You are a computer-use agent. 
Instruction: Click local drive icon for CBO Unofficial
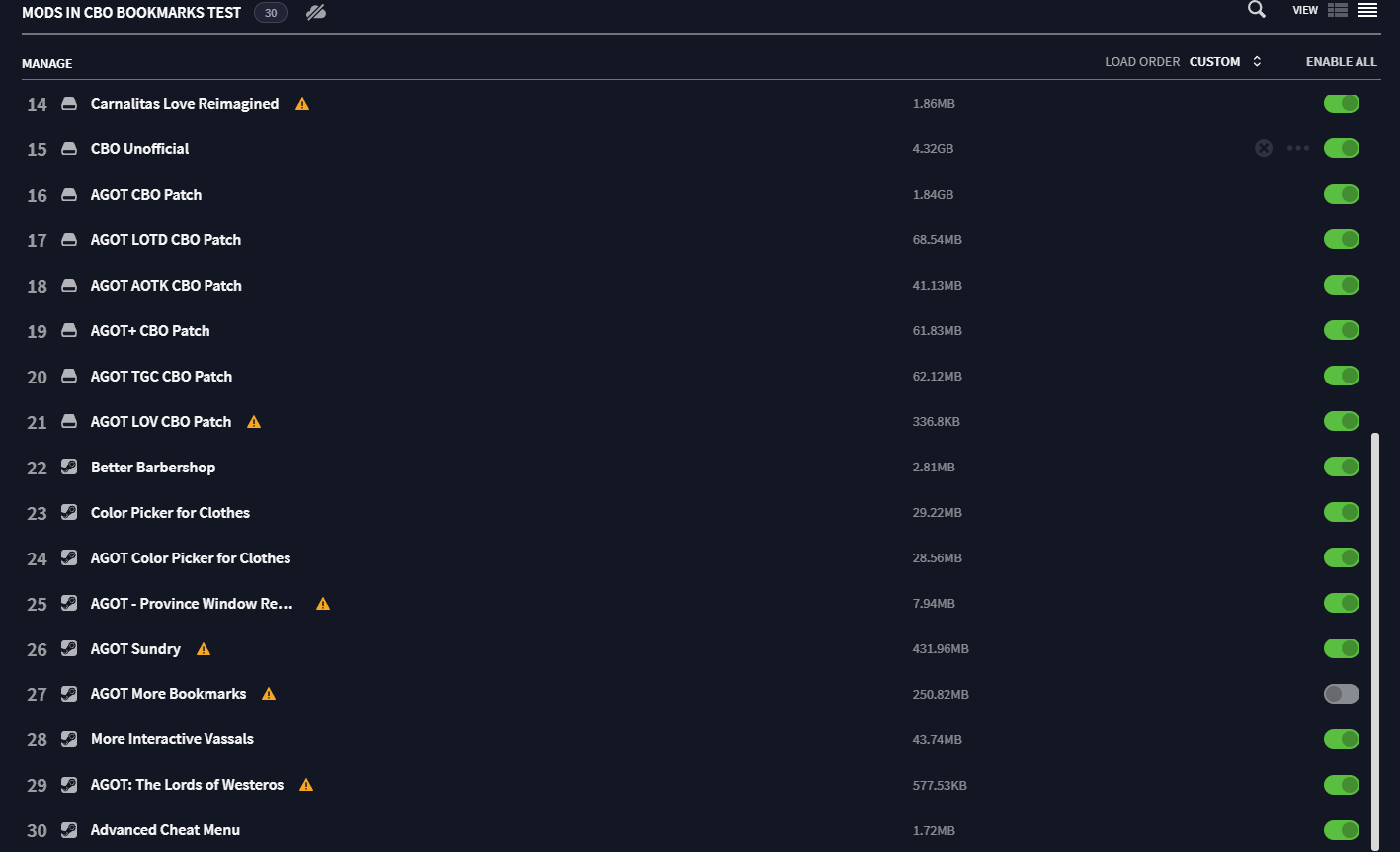[x=69, y=149]
